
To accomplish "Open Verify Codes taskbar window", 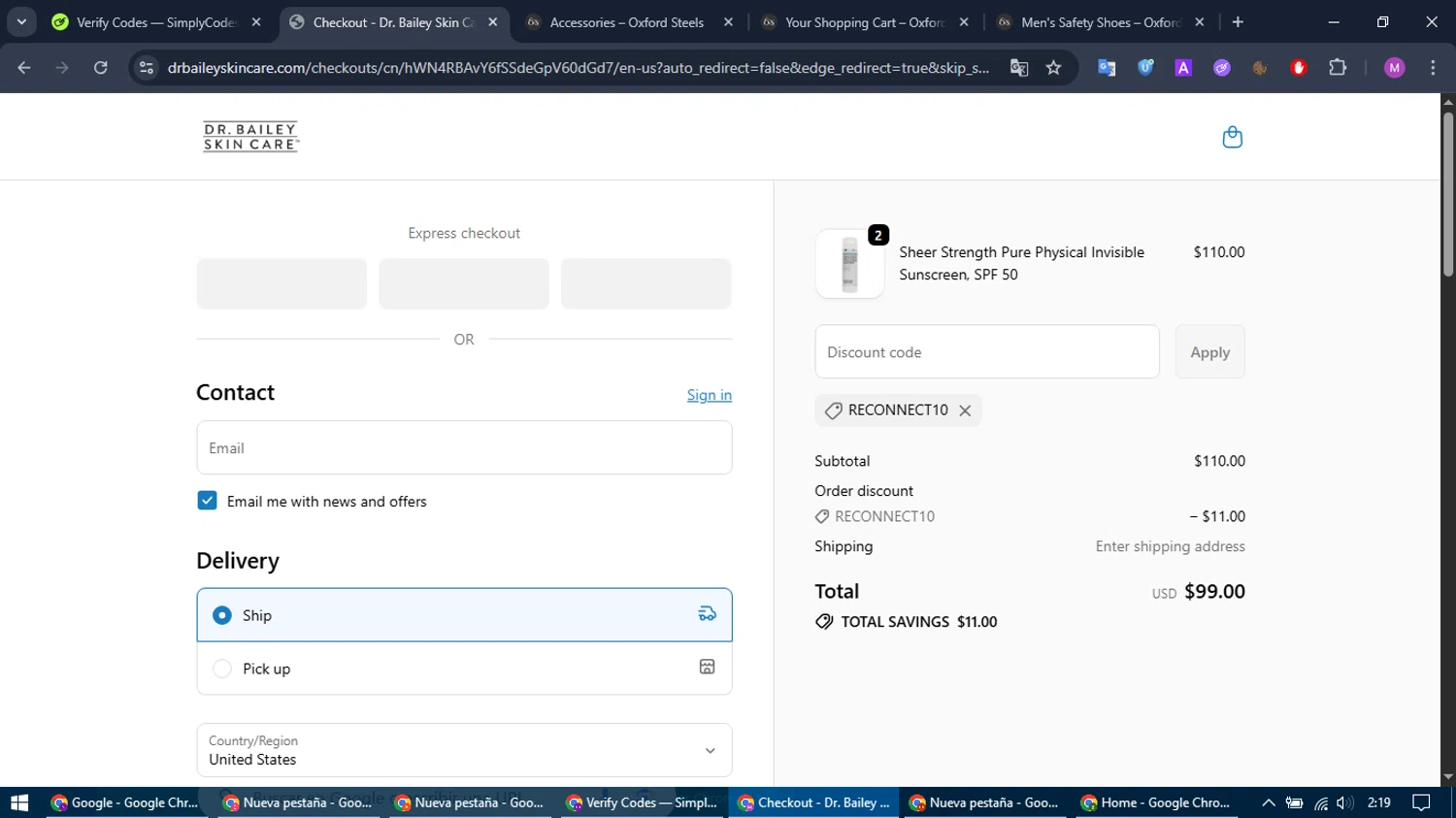I will (641, 802).
